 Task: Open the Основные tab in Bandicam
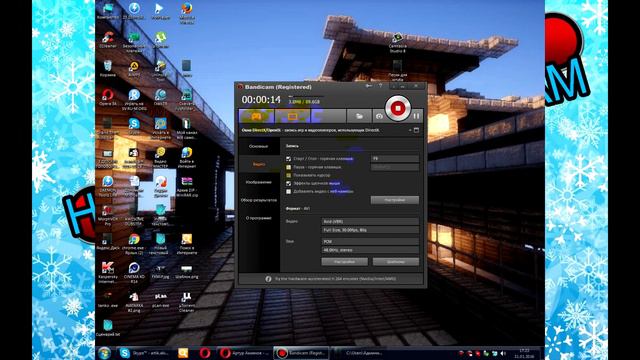(258, 146)
